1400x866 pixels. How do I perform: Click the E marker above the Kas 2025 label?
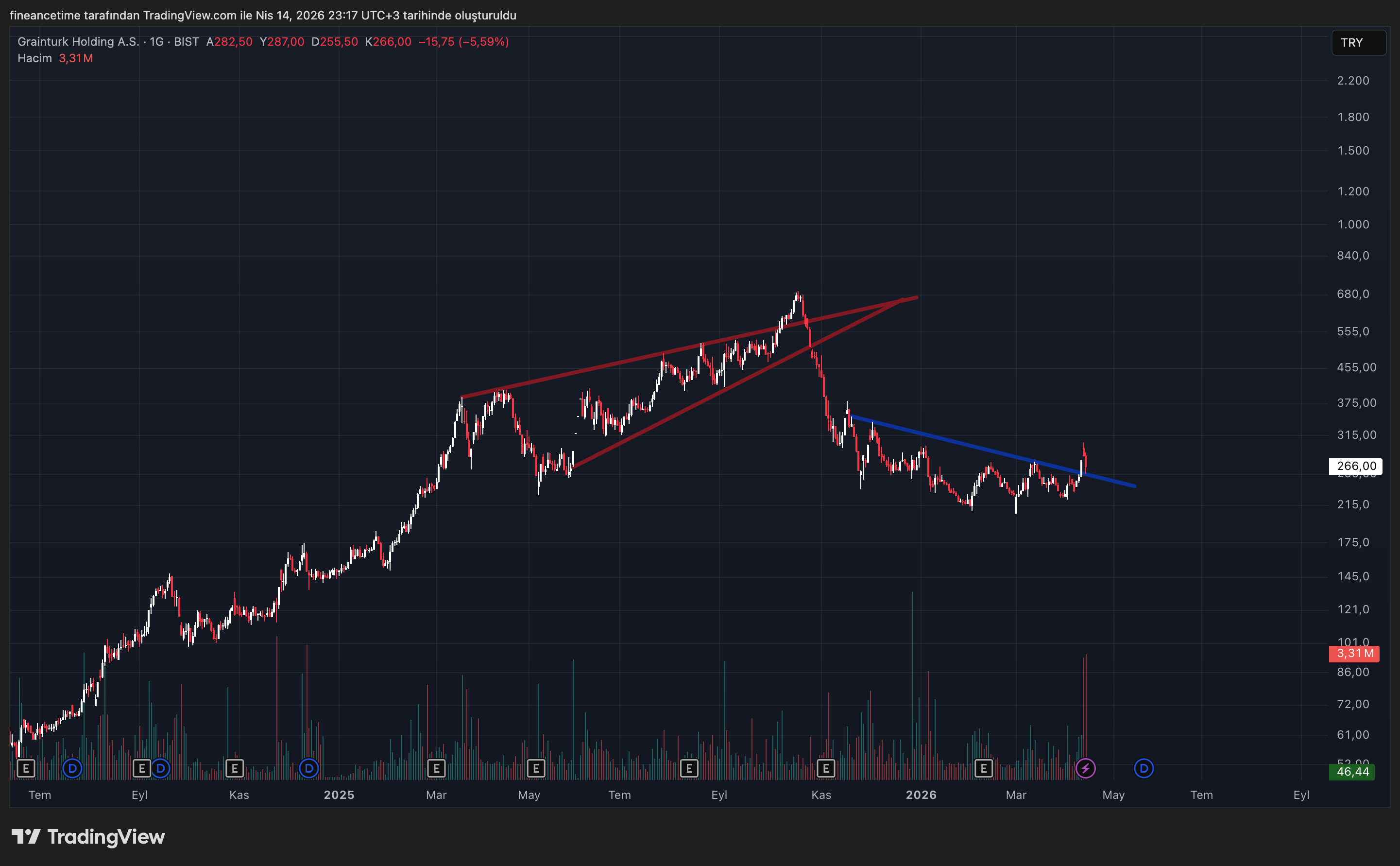(825, 768)
